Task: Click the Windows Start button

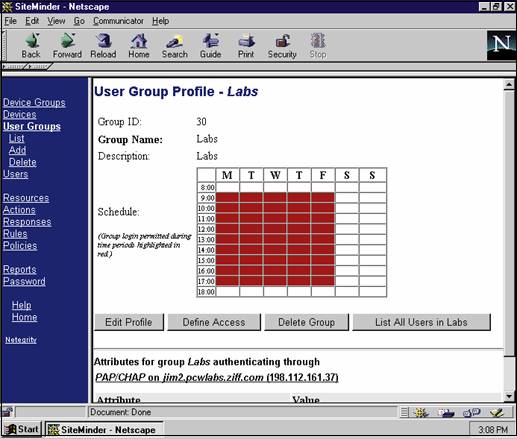Action: pos(22,429)
